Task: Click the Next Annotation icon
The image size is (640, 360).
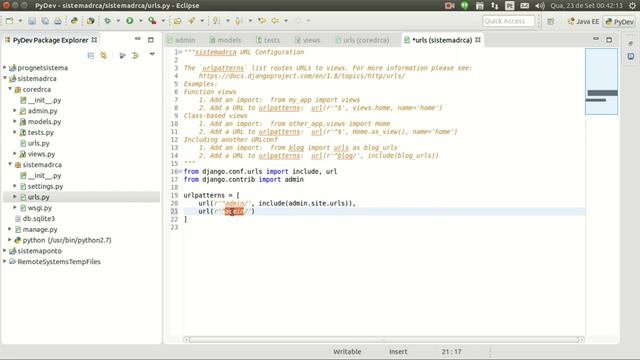Action: click(216, 20)
